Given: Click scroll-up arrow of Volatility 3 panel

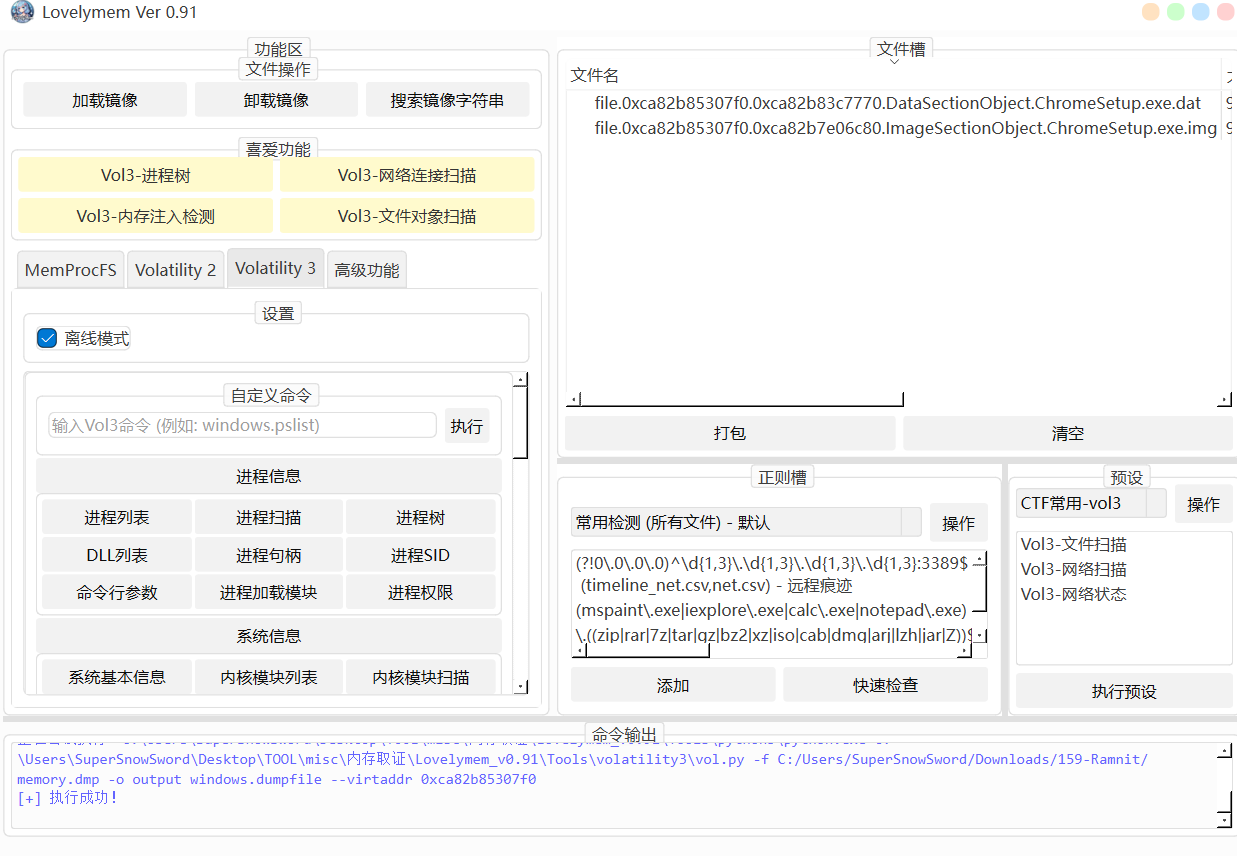Looking at the screenshot, I should (520, 380).
